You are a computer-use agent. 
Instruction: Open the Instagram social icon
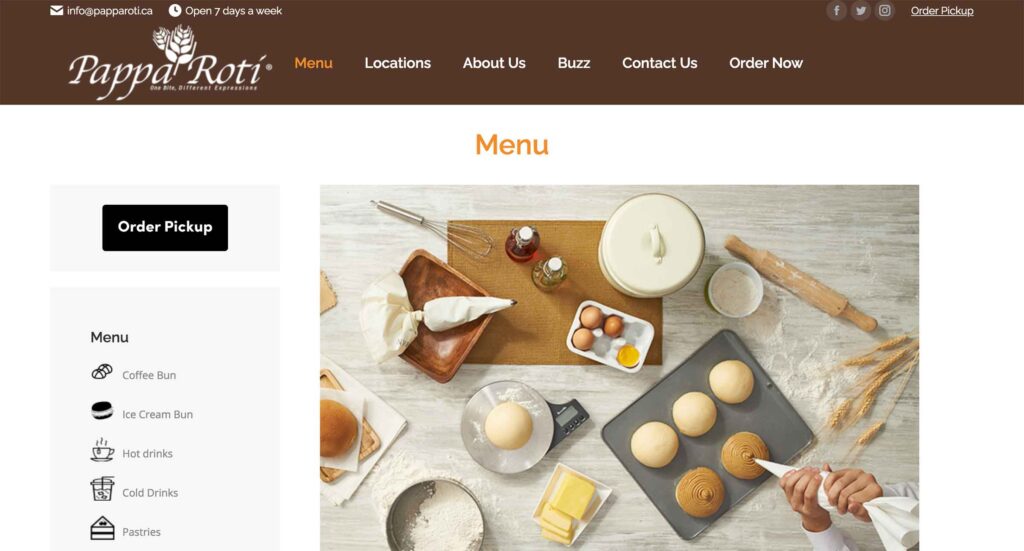[884, 10]
